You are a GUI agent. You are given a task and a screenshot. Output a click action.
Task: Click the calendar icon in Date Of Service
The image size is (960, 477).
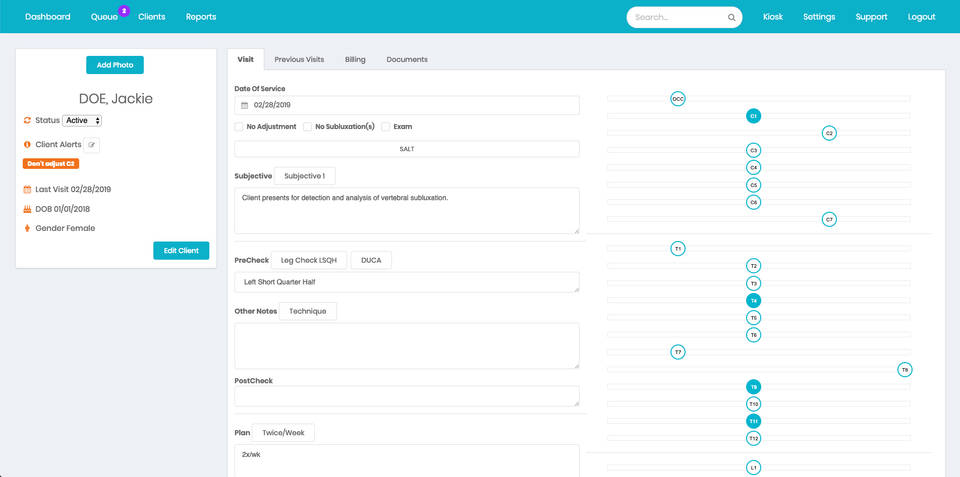click(x=244, y=105)
